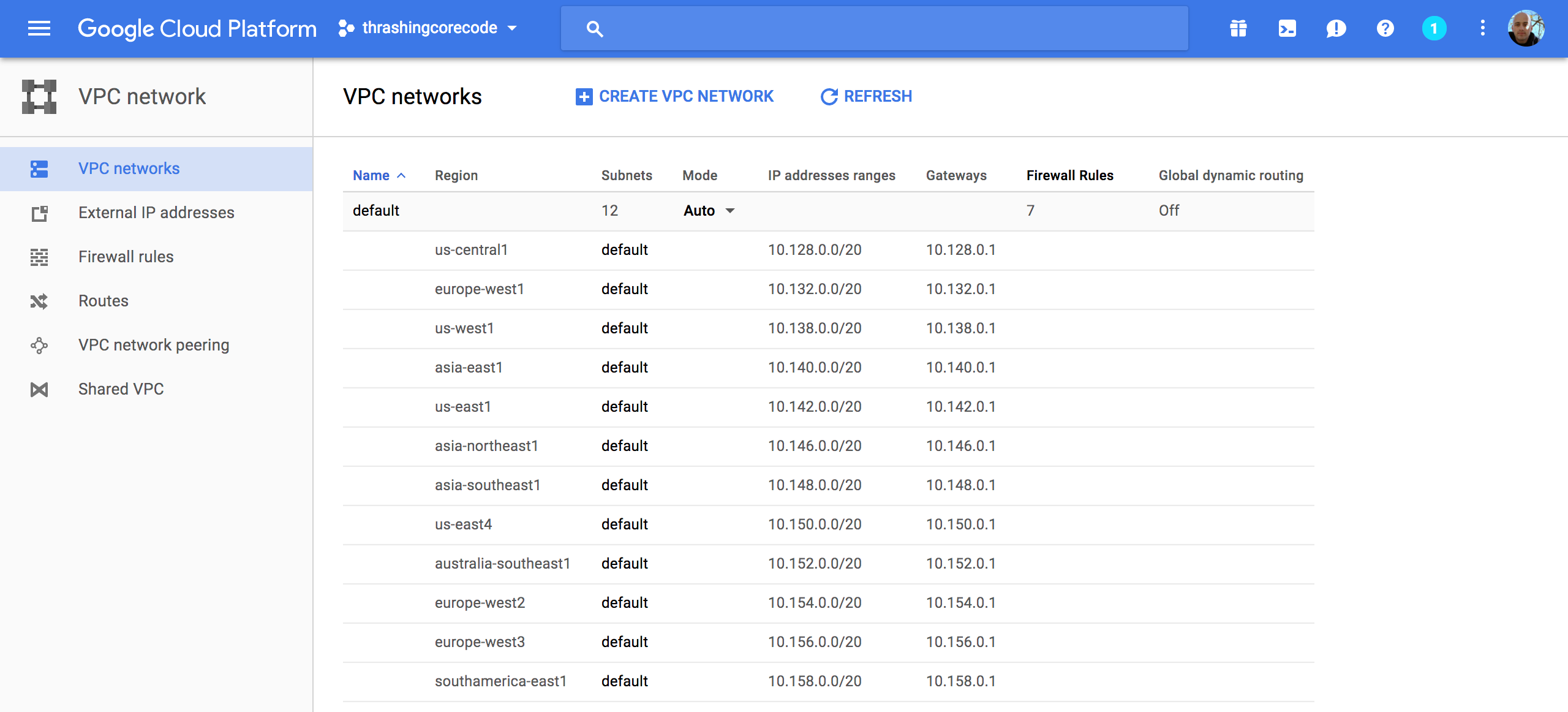Activate the Cloud Shell terminal icon
The image size is (1568, 712).
1287,28
